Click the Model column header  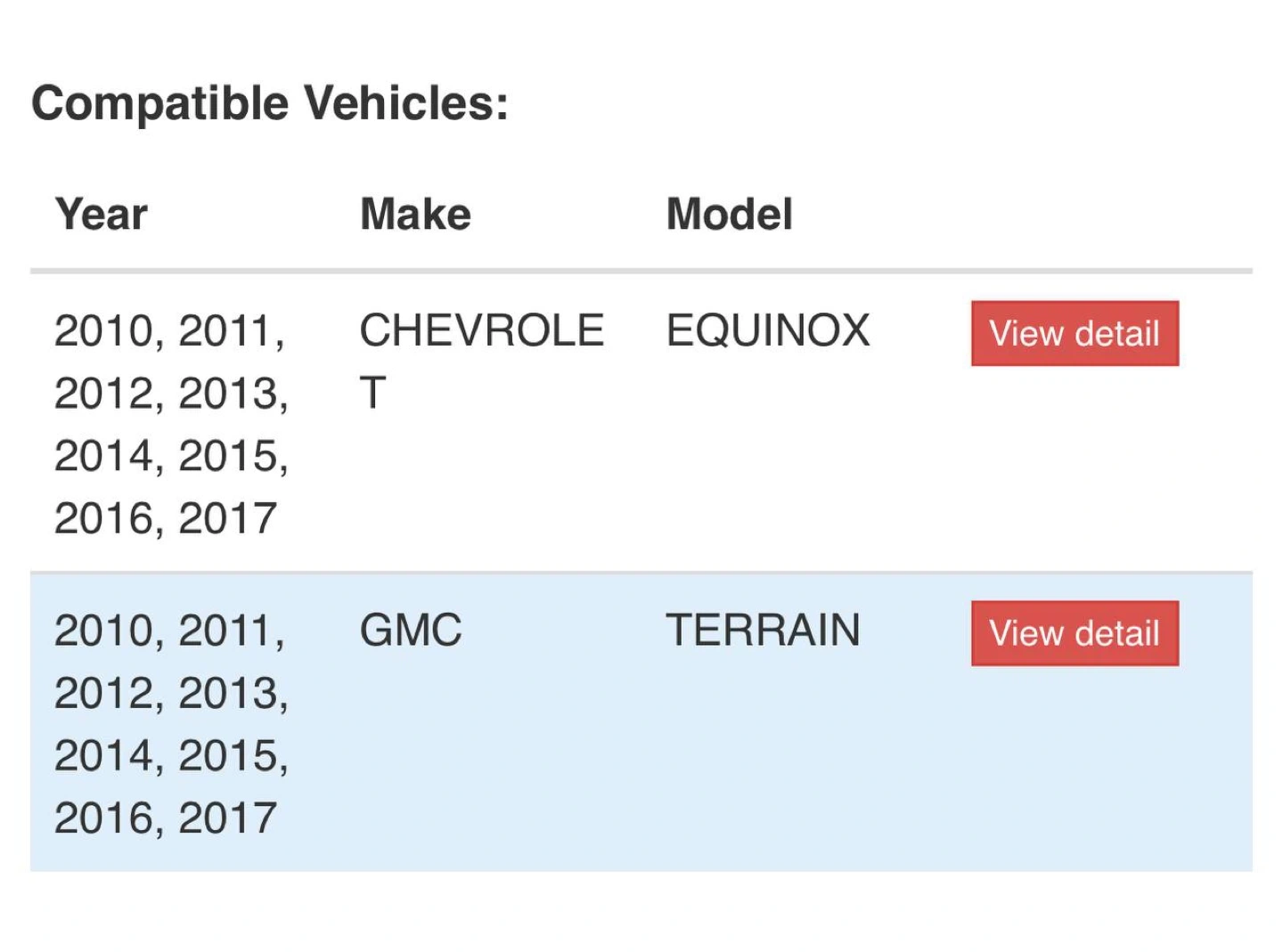click(729, 215)
